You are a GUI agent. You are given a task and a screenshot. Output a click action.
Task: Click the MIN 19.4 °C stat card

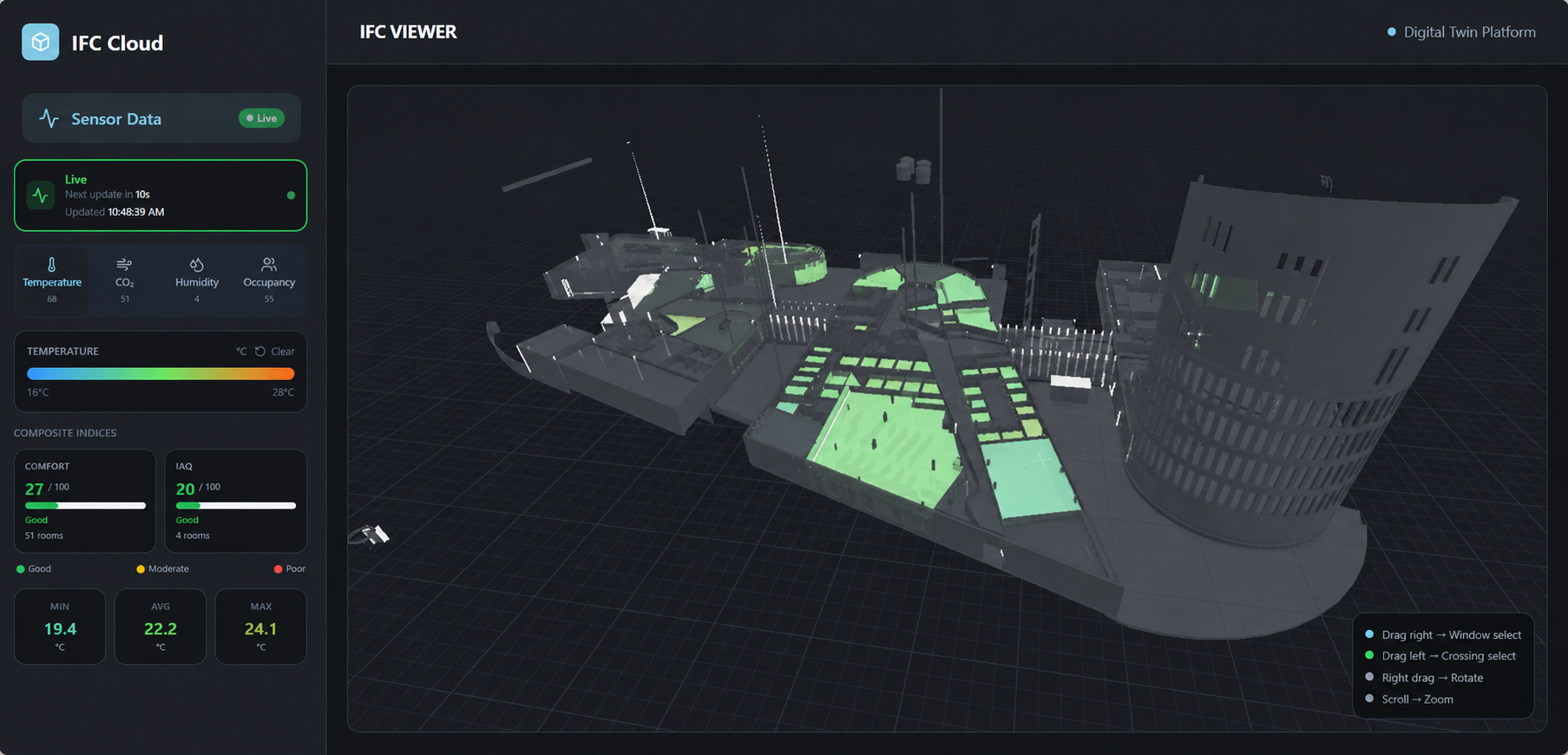tap(60, 627)
